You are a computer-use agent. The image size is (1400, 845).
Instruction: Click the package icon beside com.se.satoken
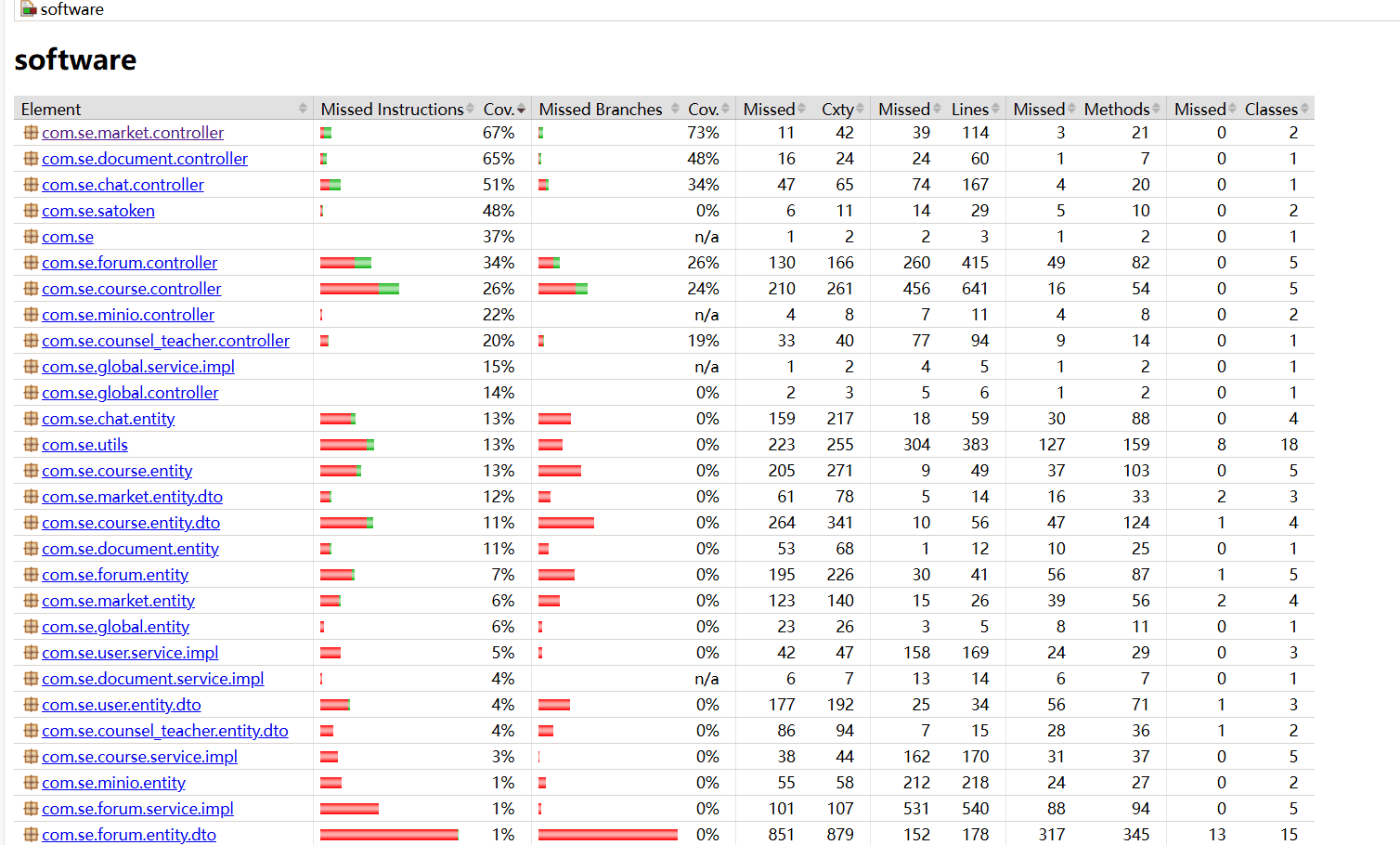tap(31, 211)
